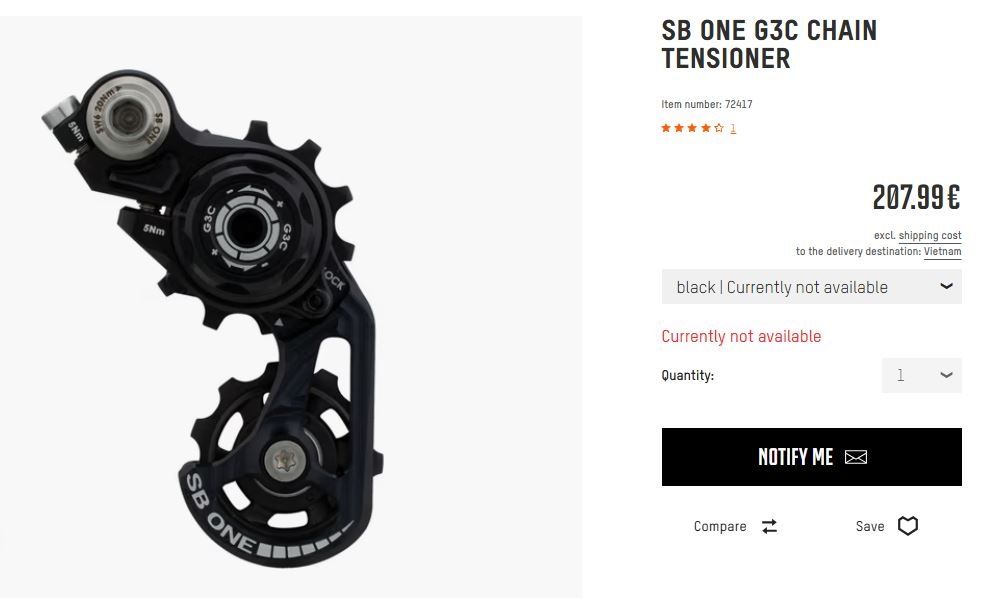
Task: Click the 207.99 € price
Action: [x=916, y=197]
